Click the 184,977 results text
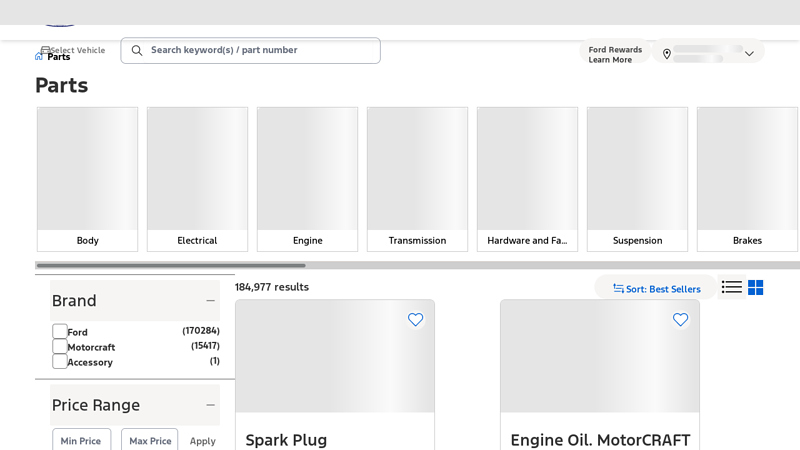This screenshot has width=800, height=450. tap(272, 287)
